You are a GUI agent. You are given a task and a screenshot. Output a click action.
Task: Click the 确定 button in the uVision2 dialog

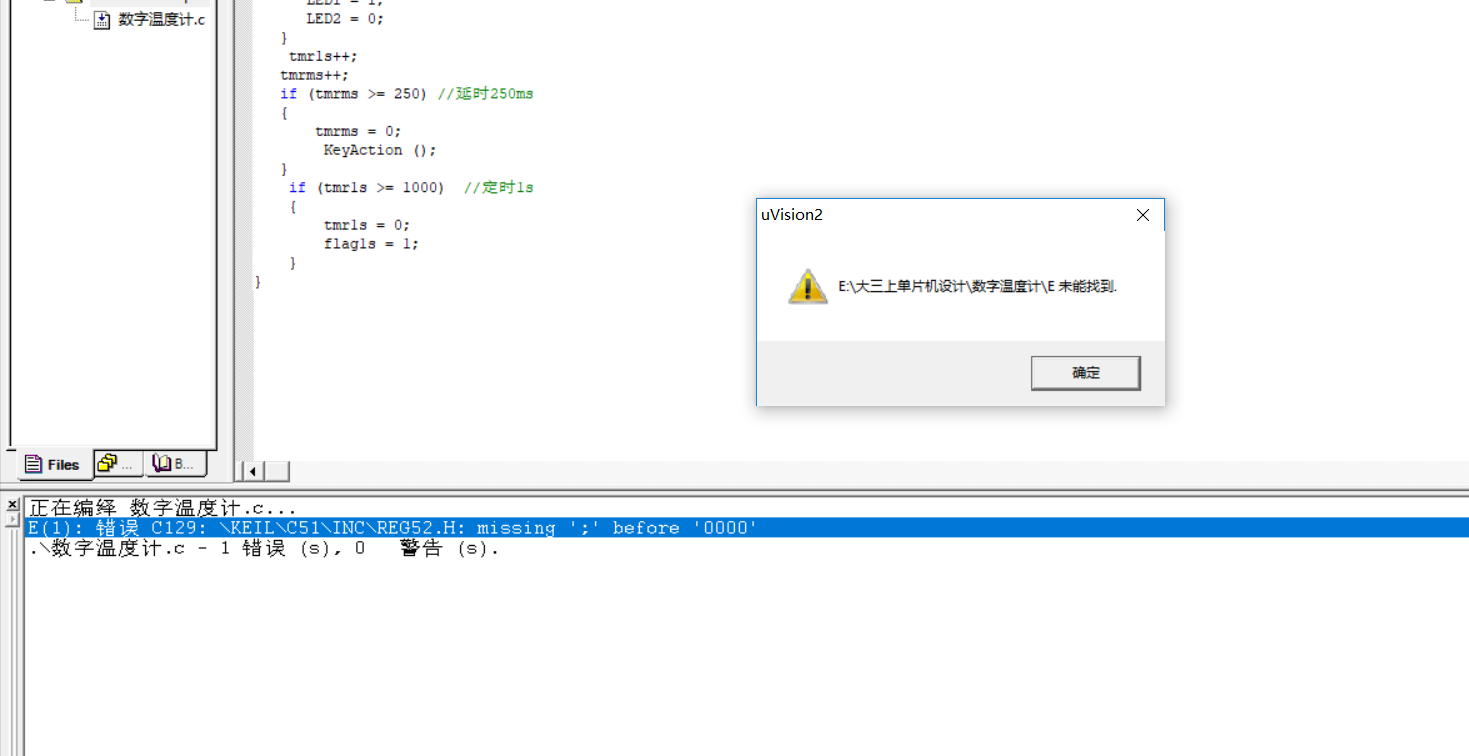coord(1085,373)
